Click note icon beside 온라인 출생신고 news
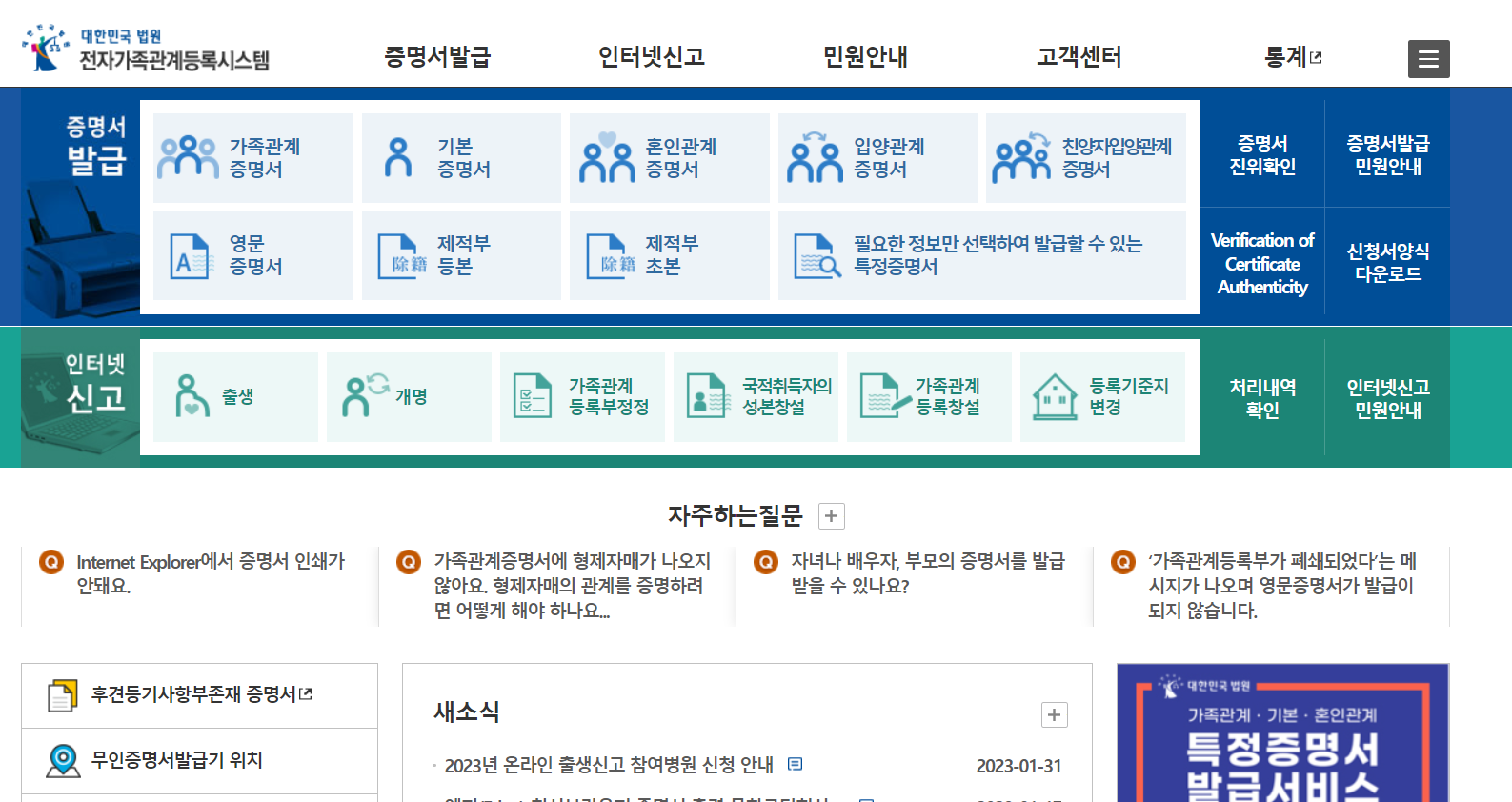The image size is (1512, 802). coord(796,764)
